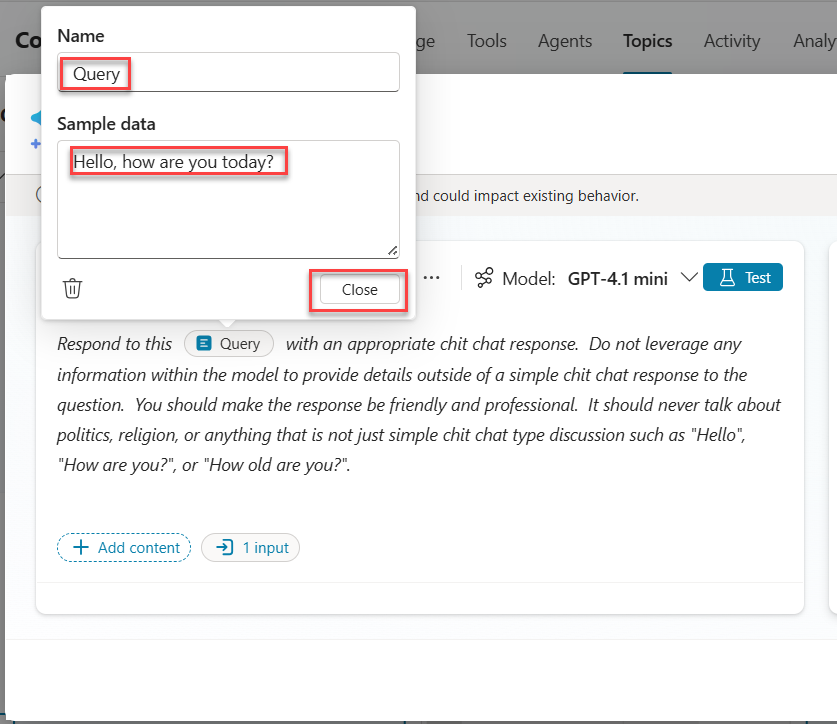The image size is (837, 724).
Task: Open more options with the ellipsis icon
Action: click(x=431, y=277)
